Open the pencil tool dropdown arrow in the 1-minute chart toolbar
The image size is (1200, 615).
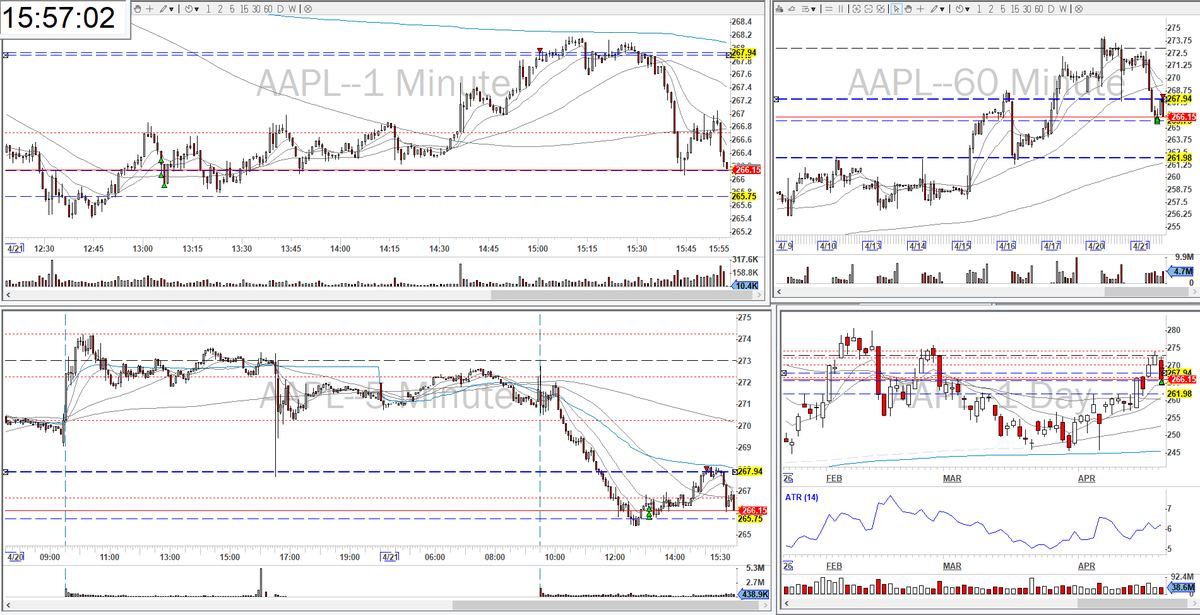[x=171, y=9]
